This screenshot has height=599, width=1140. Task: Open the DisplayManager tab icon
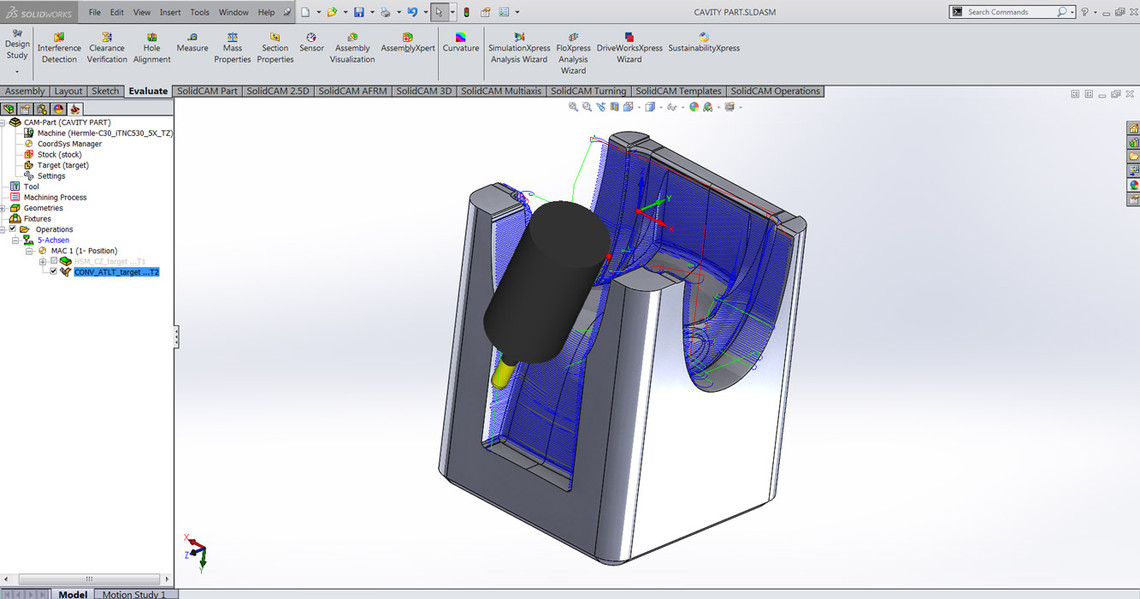(58, 109)
